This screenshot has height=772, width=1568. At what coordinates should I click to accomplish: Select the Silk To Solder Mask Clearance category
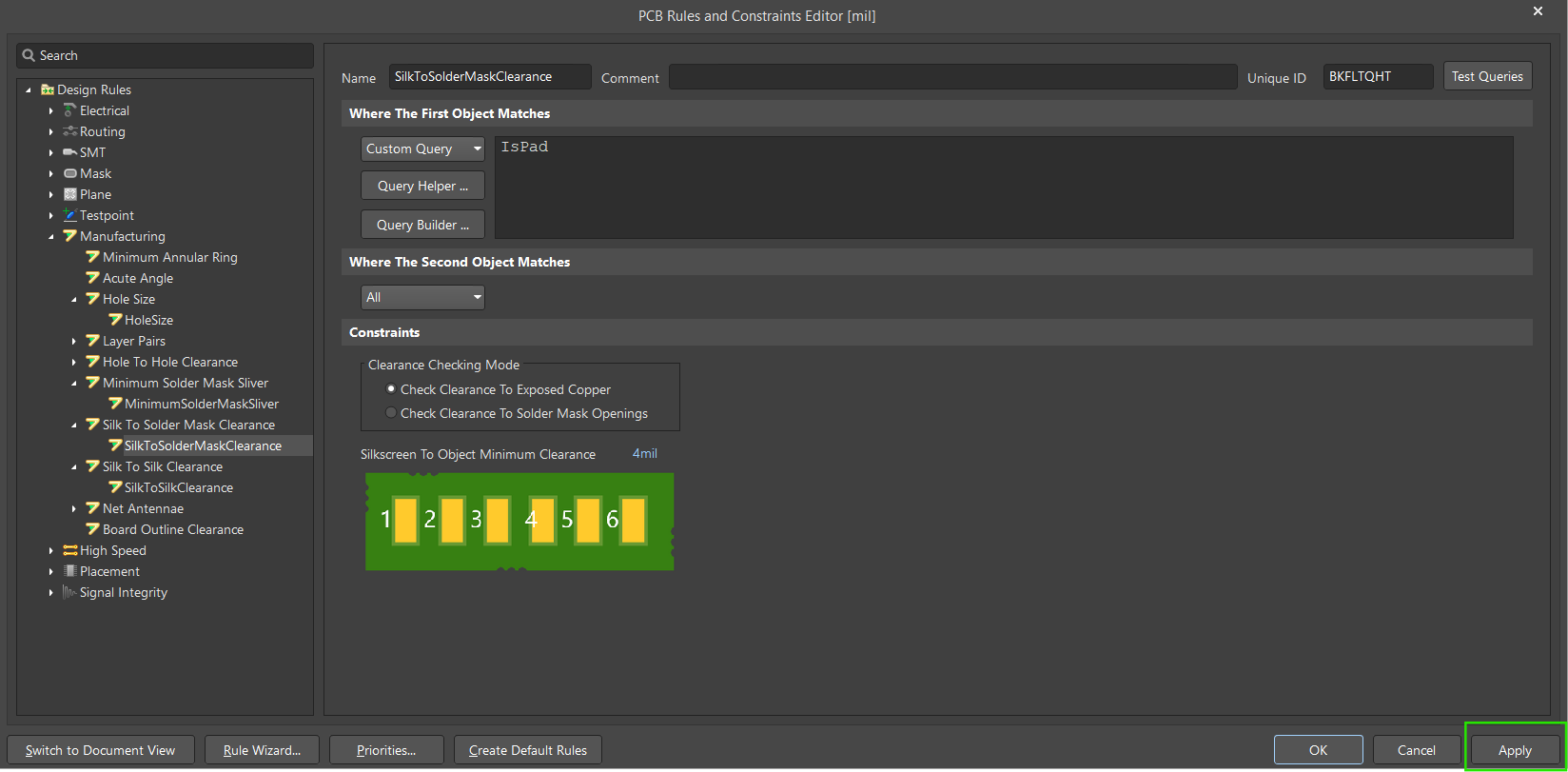[188, 425]
